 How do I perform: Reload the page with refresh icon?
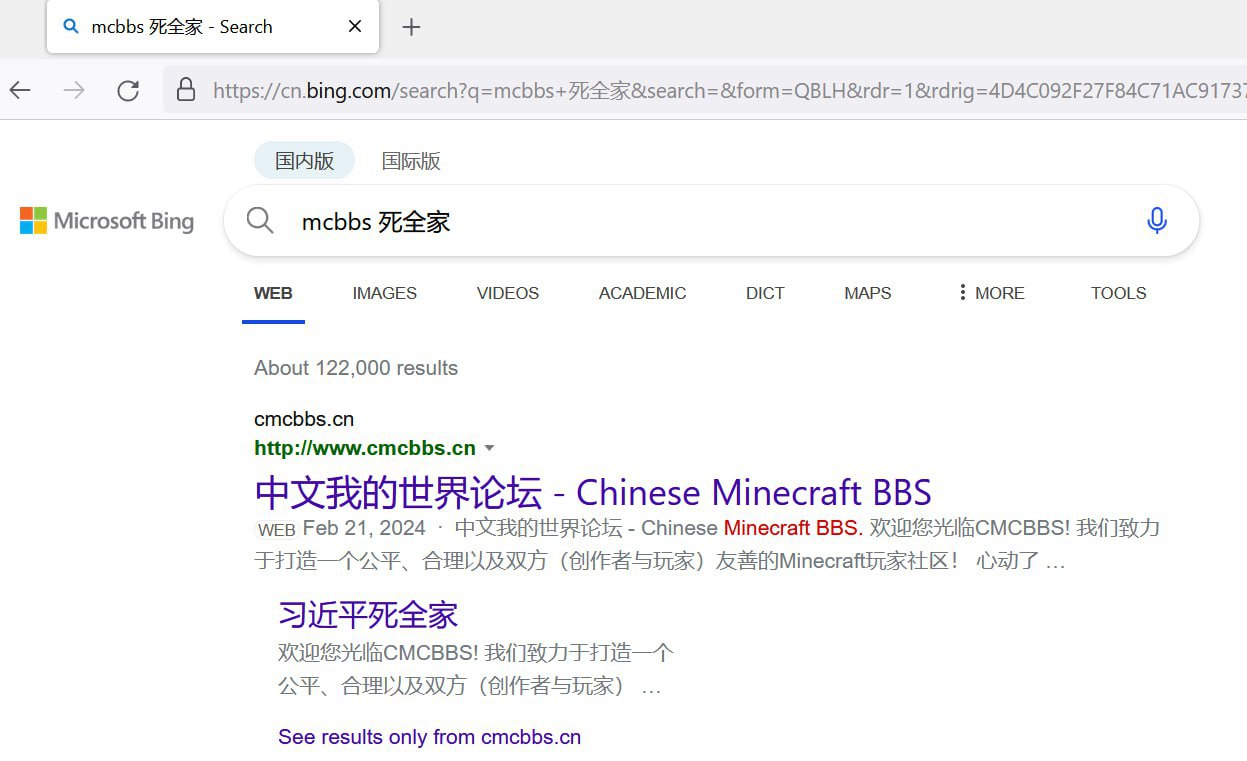coord(128,91)
